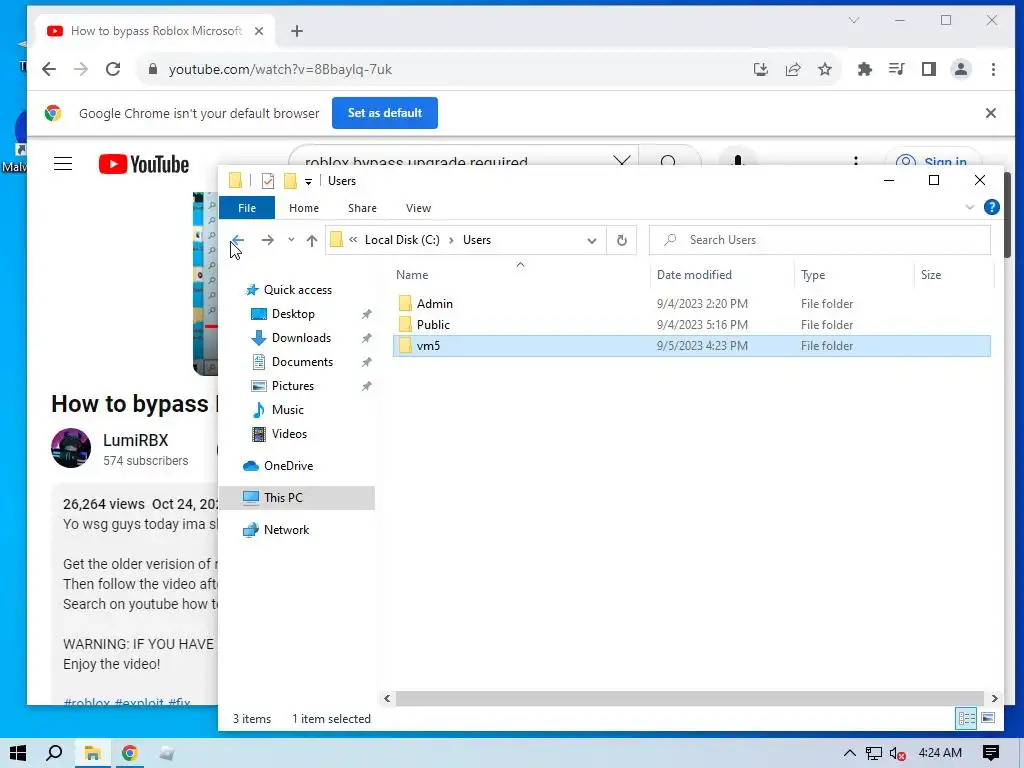1024x768 pixels.
Task: Open Customize Quick Access Toolbar dropdown
Action: [x=308, y=182]
